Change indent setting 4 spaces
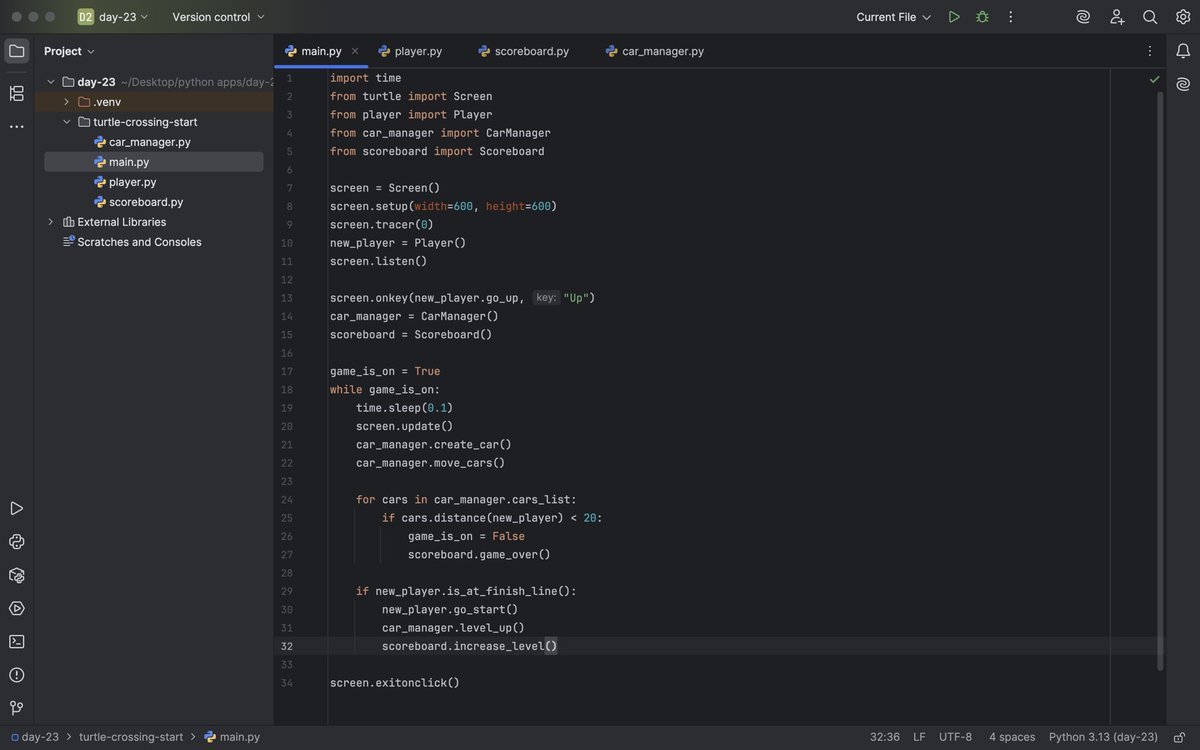The image size is (1200, 750). point(1012,737)
